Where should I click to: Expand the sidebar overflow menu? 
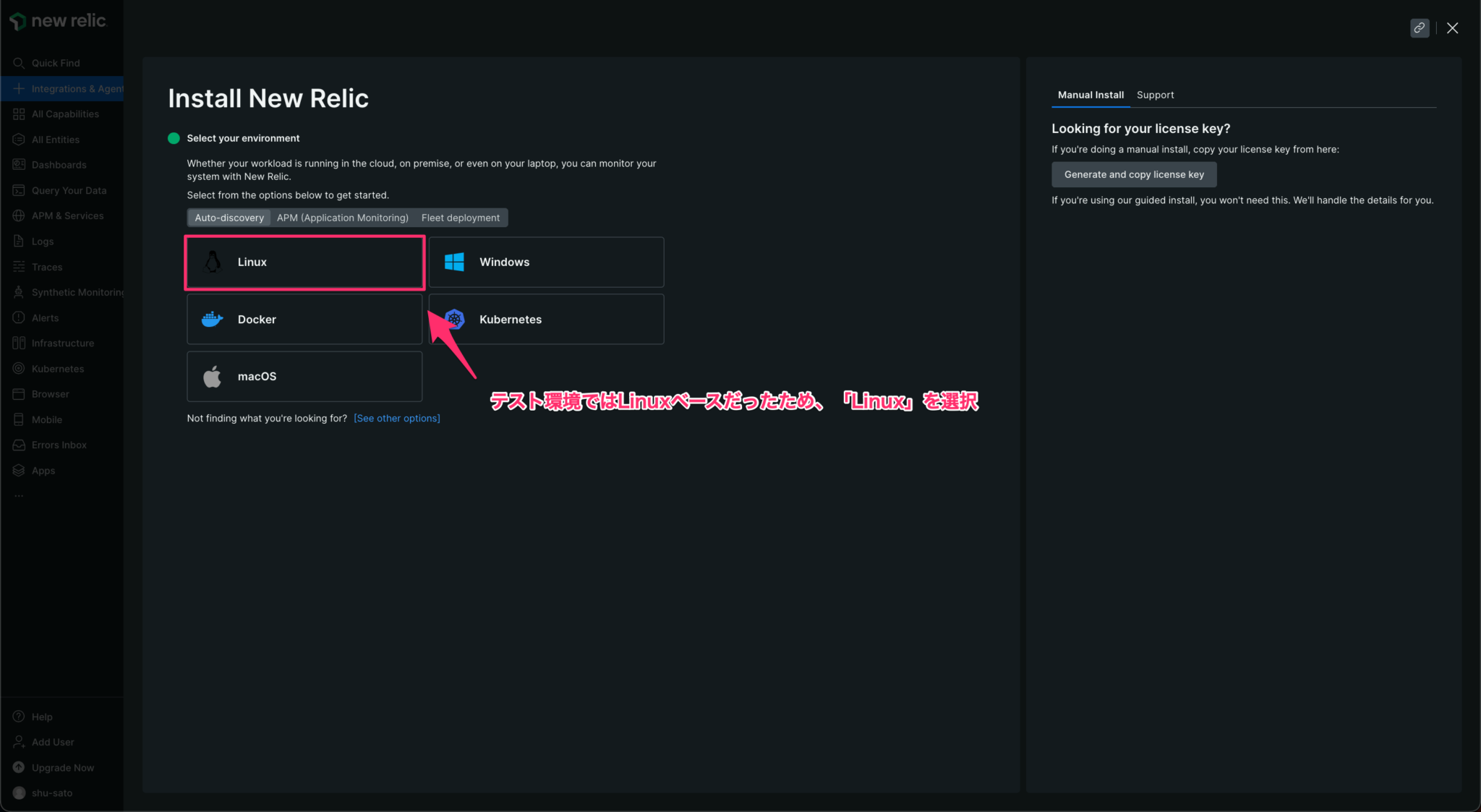18,495
